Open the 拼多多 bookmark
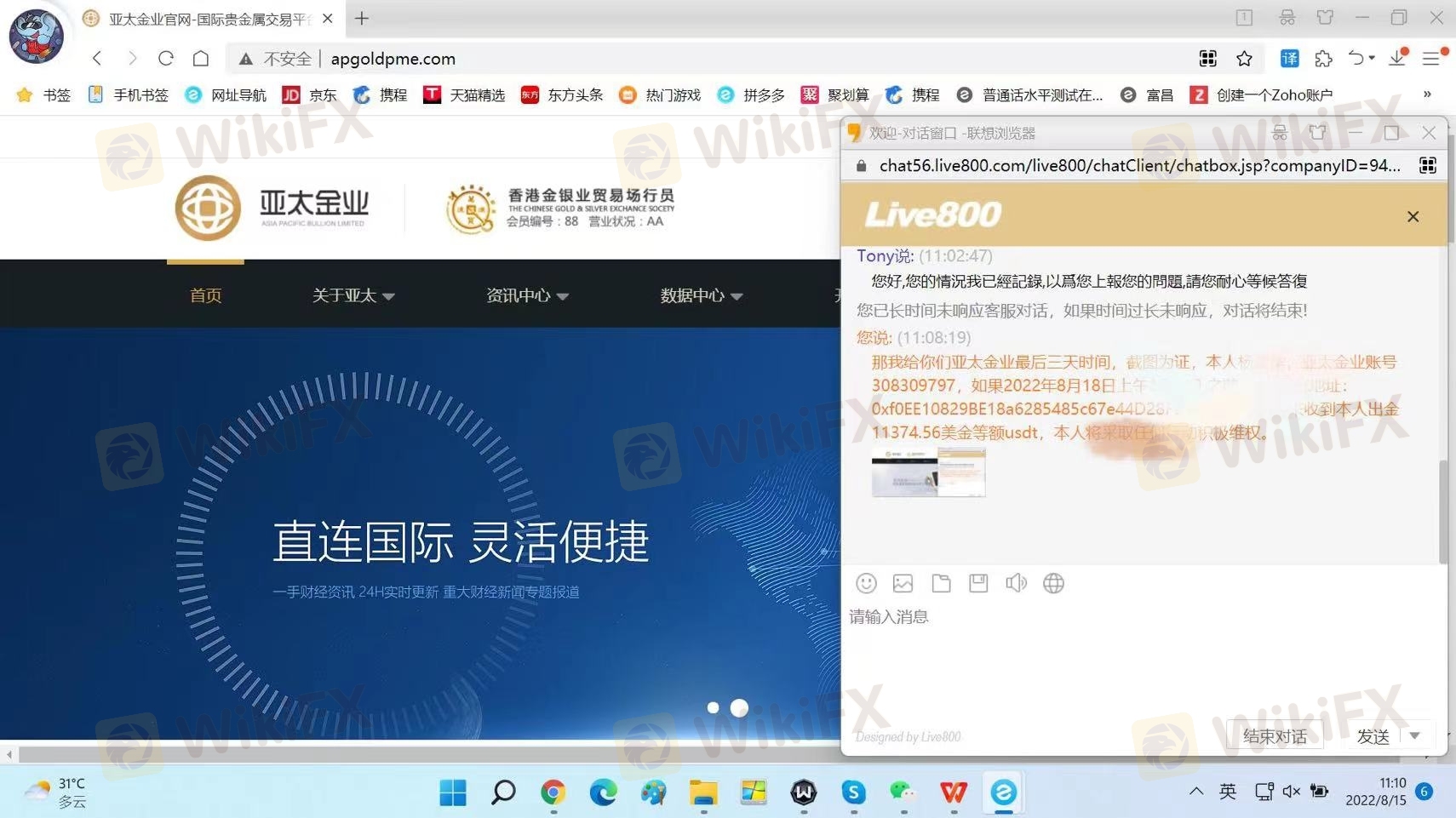This screenshot has height=818, width=1456. [751, 94]
